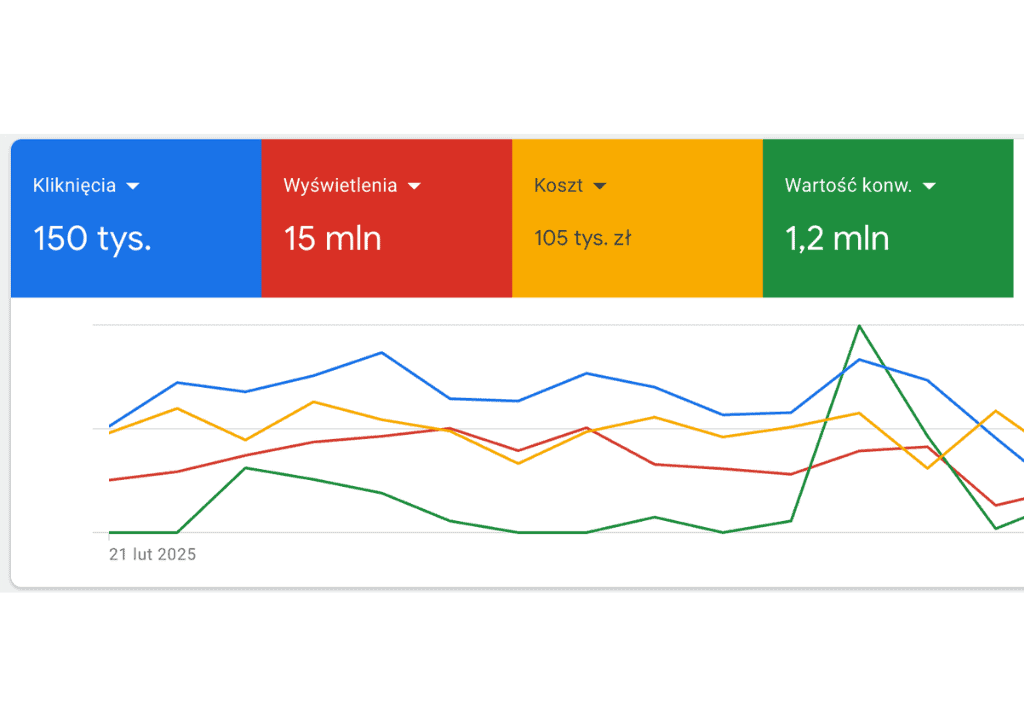Click the Wyświetlenia label text
This screenshot has width=1024, height=726.
(340, 186)
